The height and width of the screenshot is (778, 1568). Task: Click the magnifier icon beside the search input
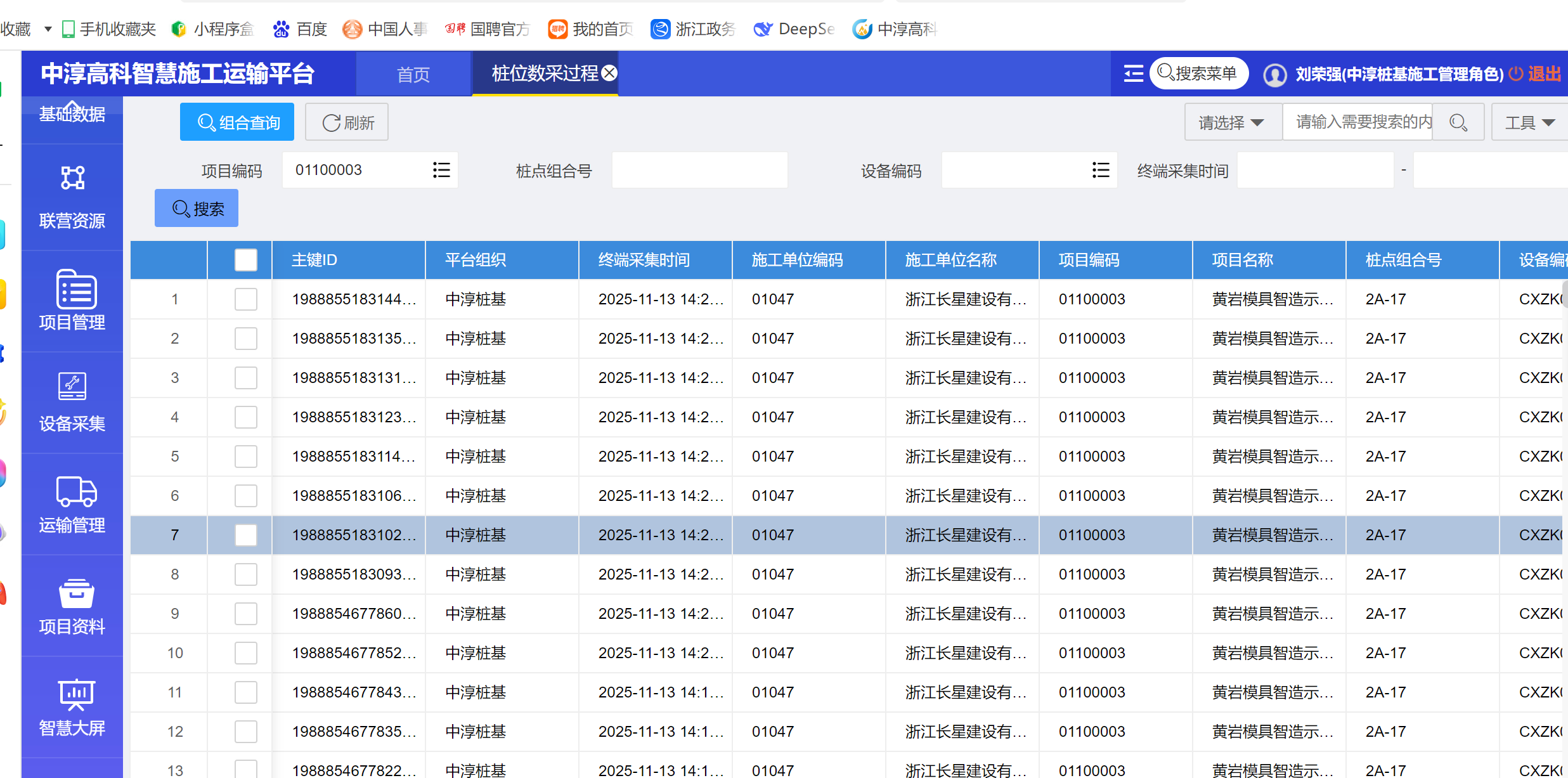(1458, 122)
